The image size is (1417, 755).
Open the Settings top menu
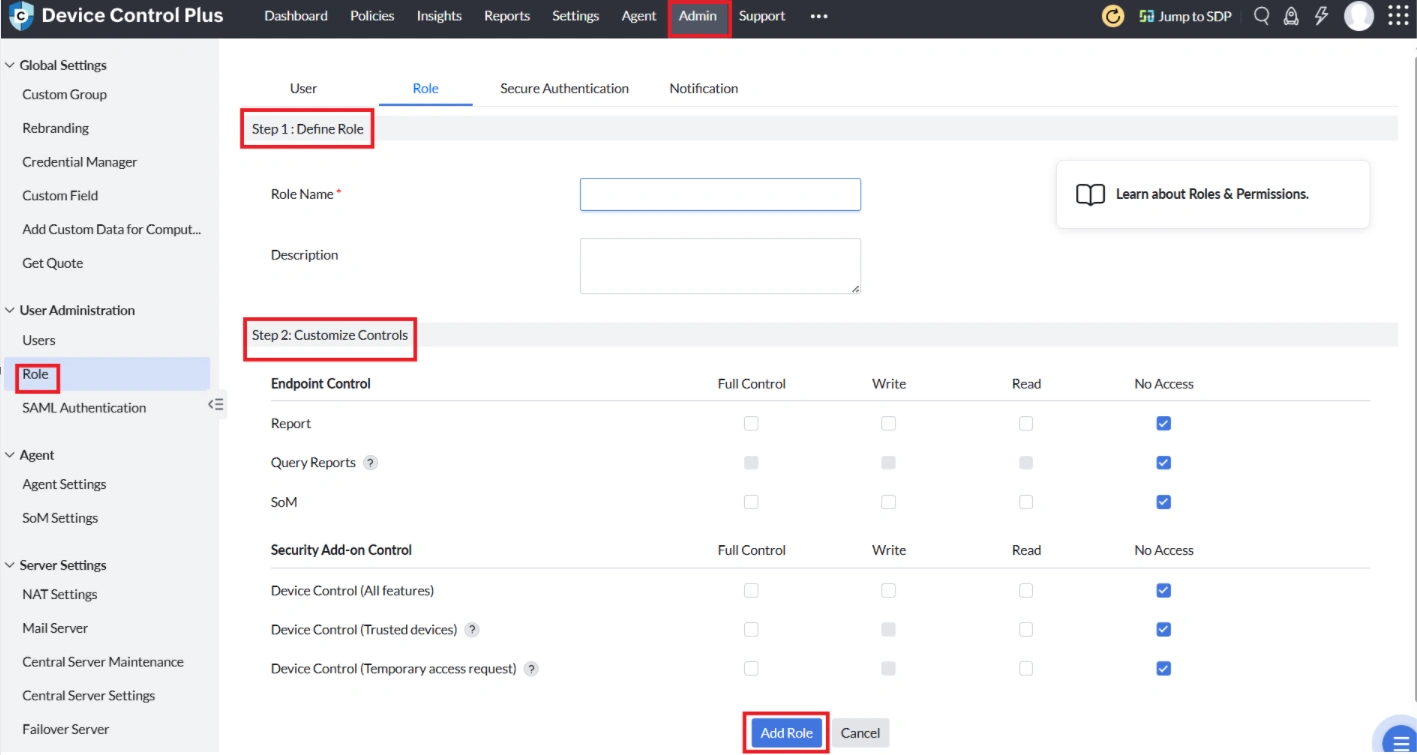pos(575,16)
